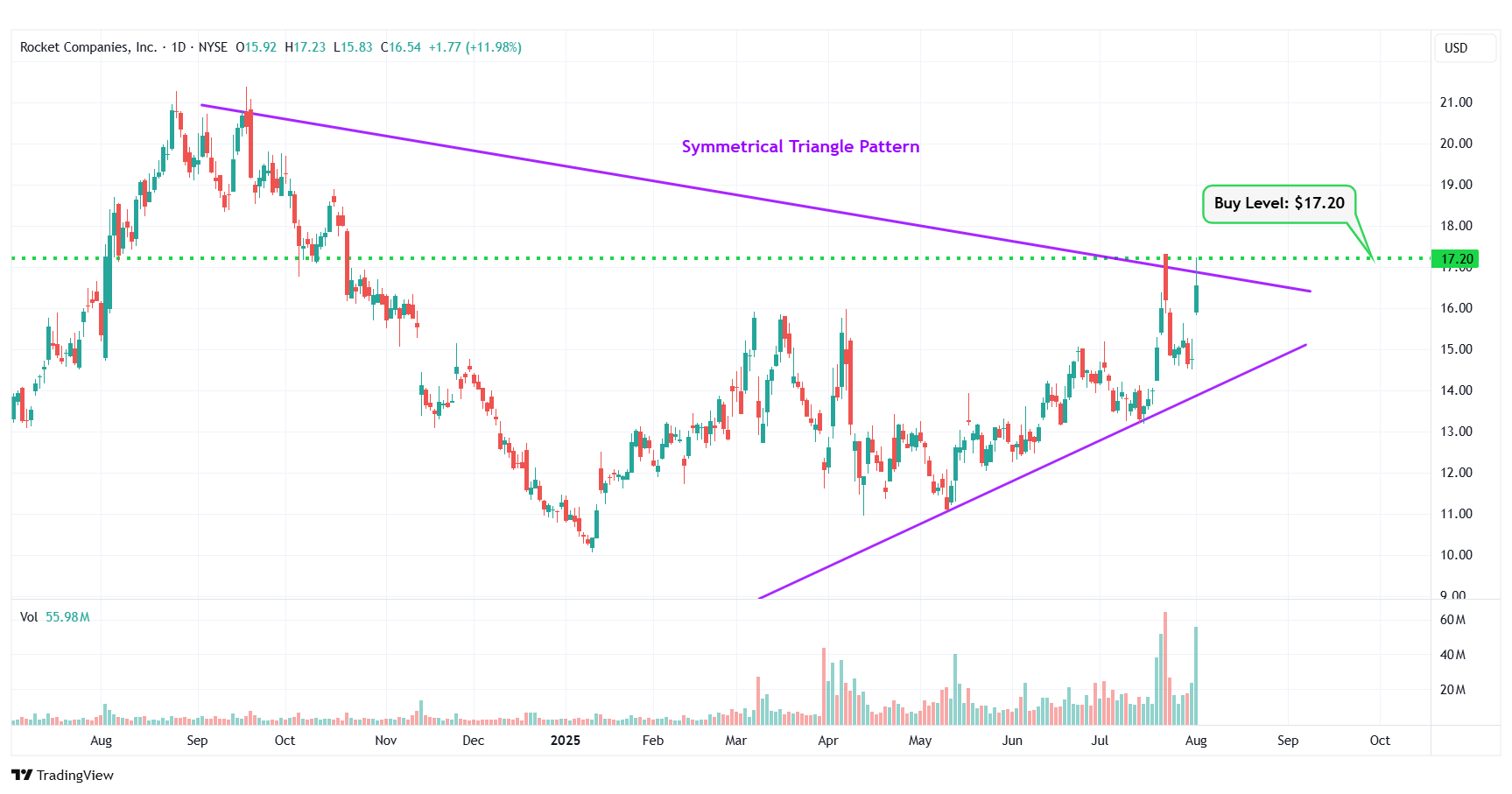
Task: Click the close value C16.54
Action: (401, 47)
